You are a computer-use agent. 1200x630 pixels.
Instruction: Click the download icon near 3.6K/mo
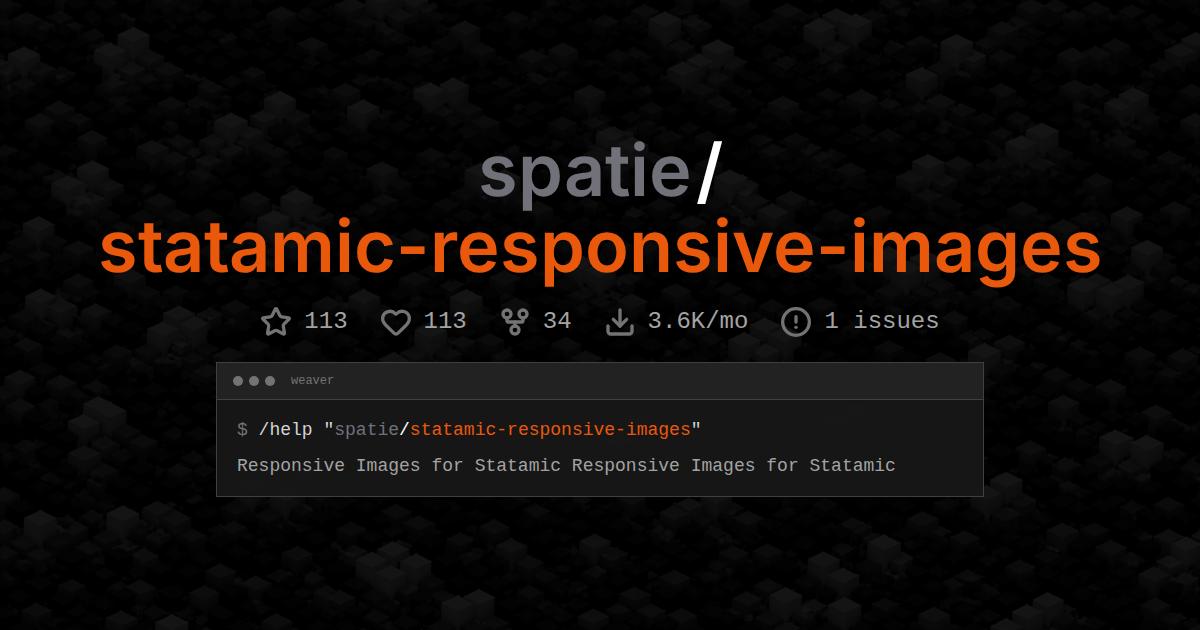click(x=622, y=321)
